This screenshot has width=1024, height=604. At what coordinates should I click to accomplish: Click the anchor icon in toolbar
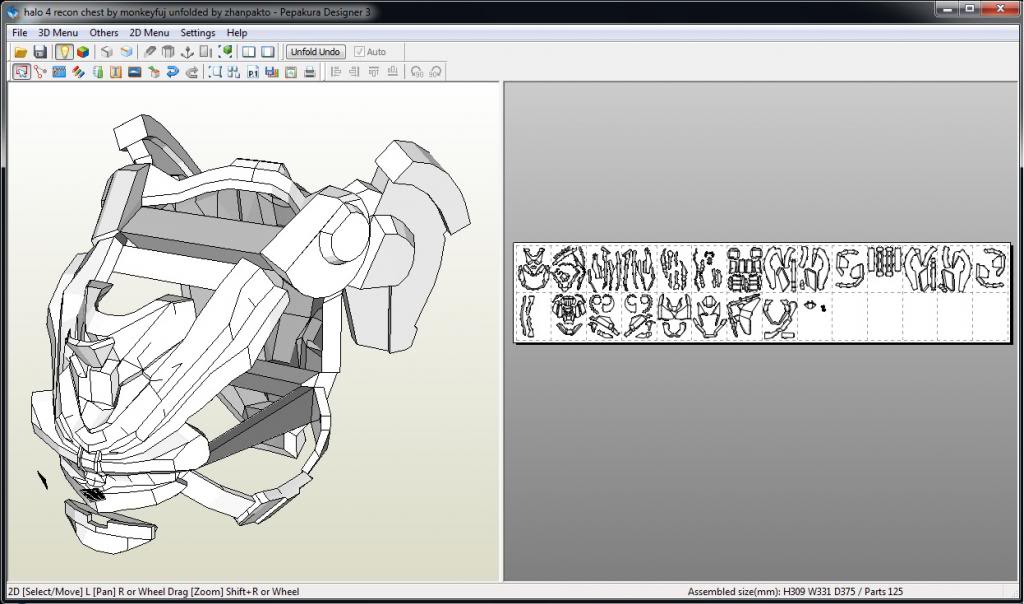(x=187, y=52)
